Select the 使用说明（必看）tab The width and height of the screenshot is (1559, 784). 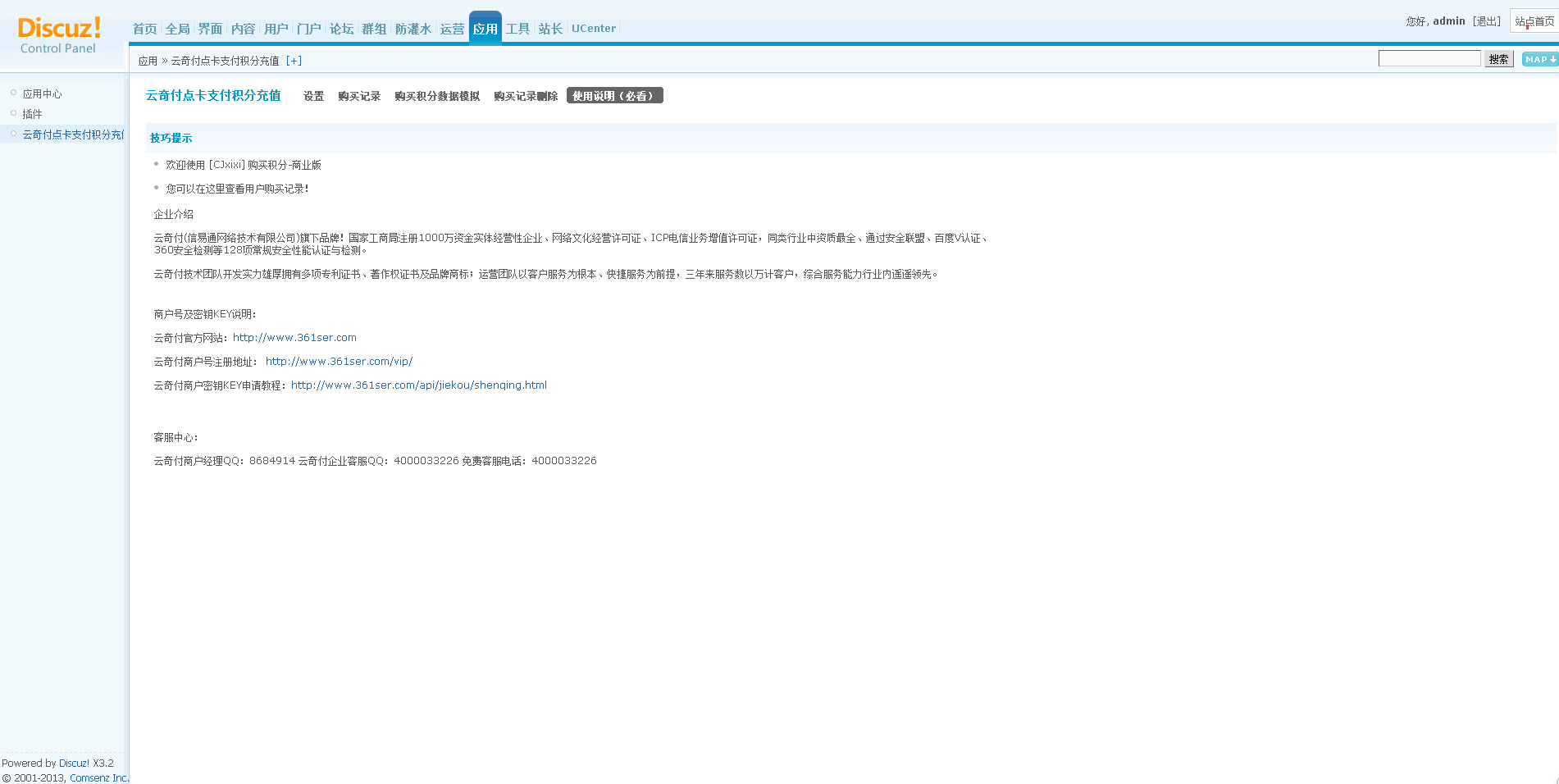615,96
